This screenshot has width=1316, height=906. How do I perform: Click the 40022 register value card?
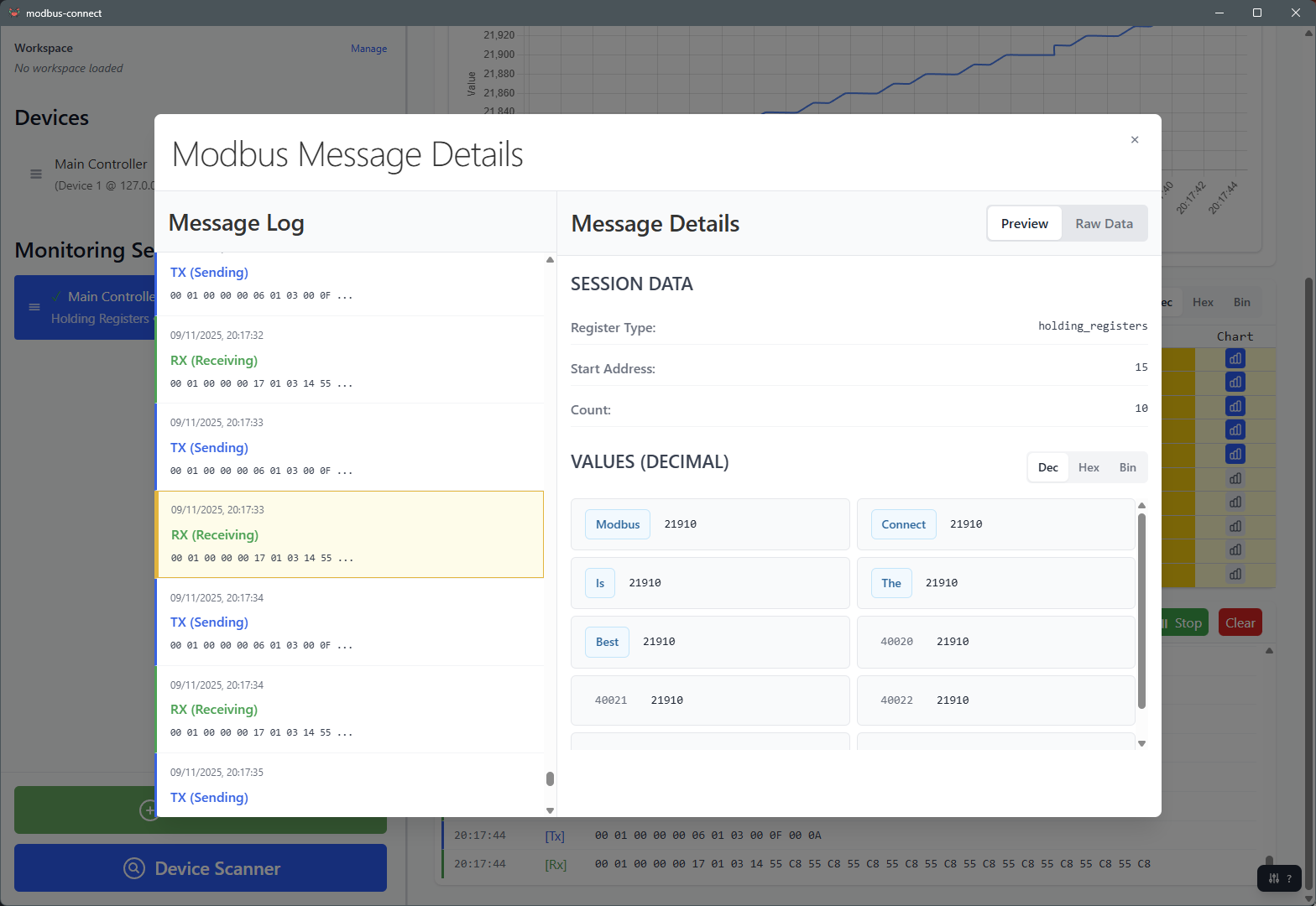996,700
